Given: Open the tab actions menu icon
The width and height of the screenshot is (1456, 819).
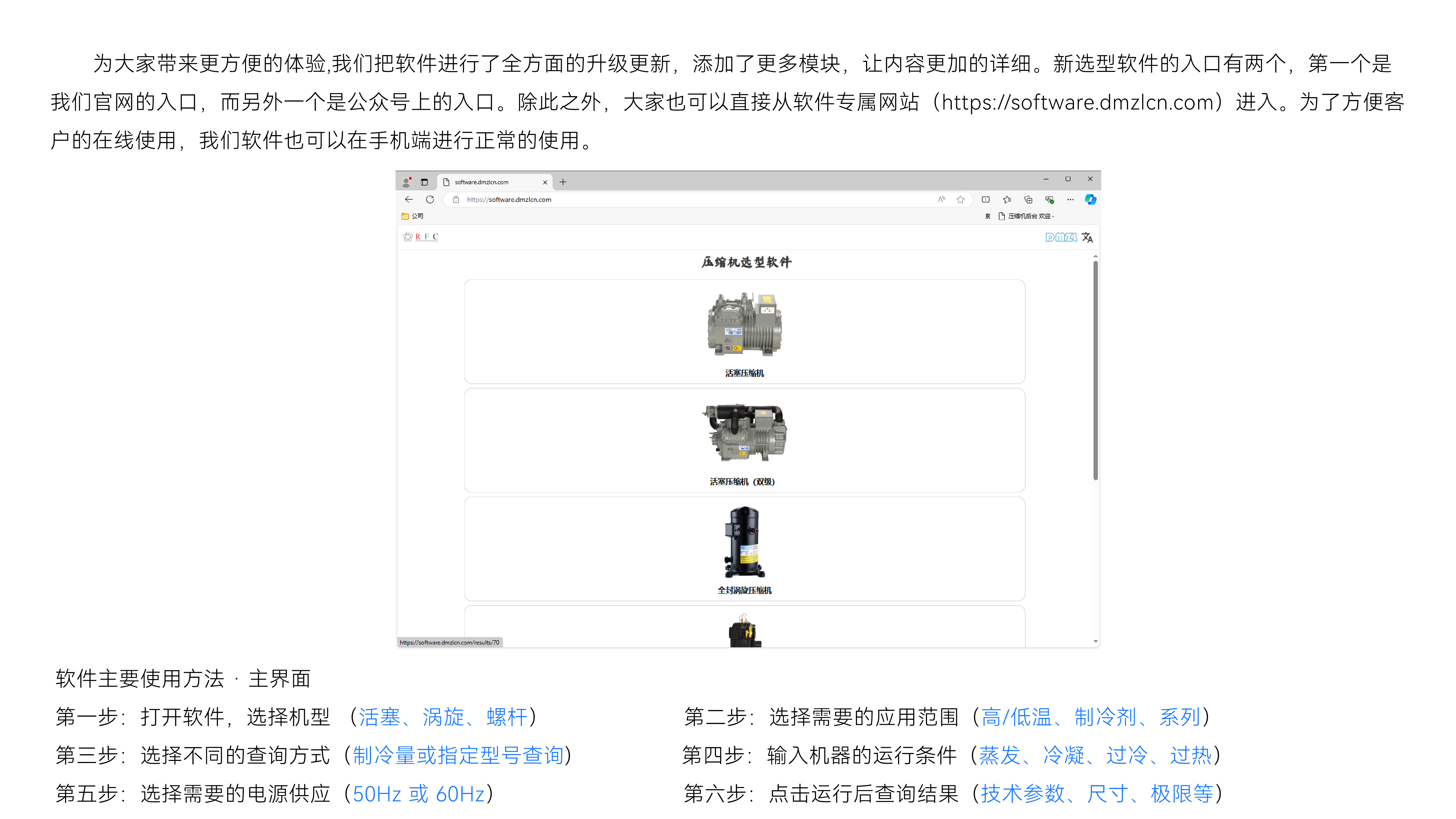Looking at the screenshot, I should (424, 182).
